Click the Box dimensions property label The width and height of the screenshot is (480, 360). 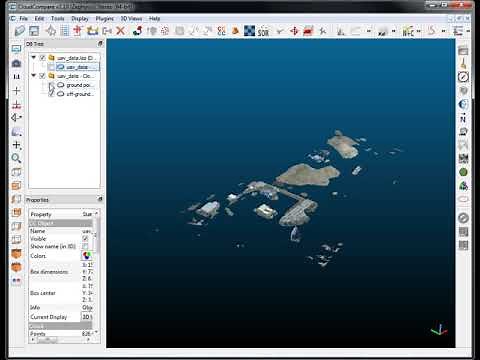coord(49,272)
